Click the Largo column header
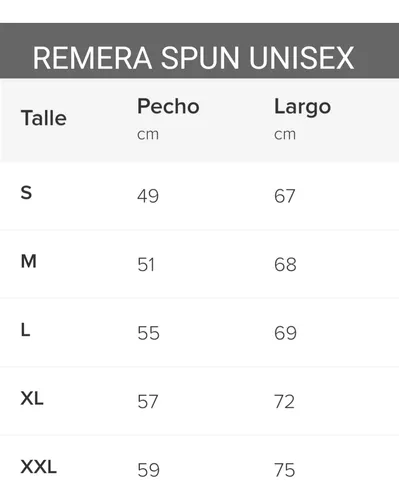The width and height of the screenshot is (399, 500). coord(302,107)
